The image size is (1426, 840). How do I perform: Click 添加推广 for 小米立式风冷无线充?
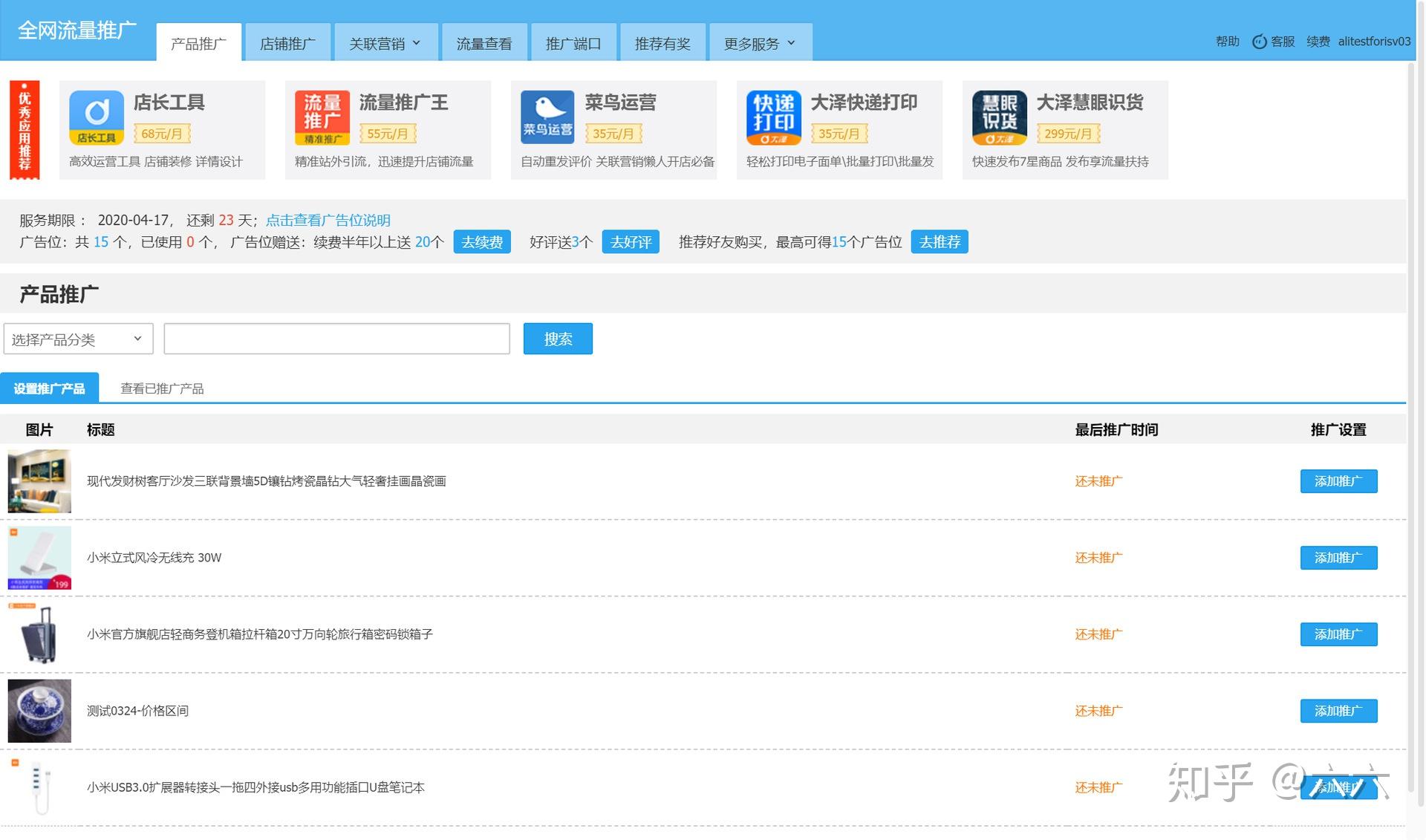[1338, 558]
